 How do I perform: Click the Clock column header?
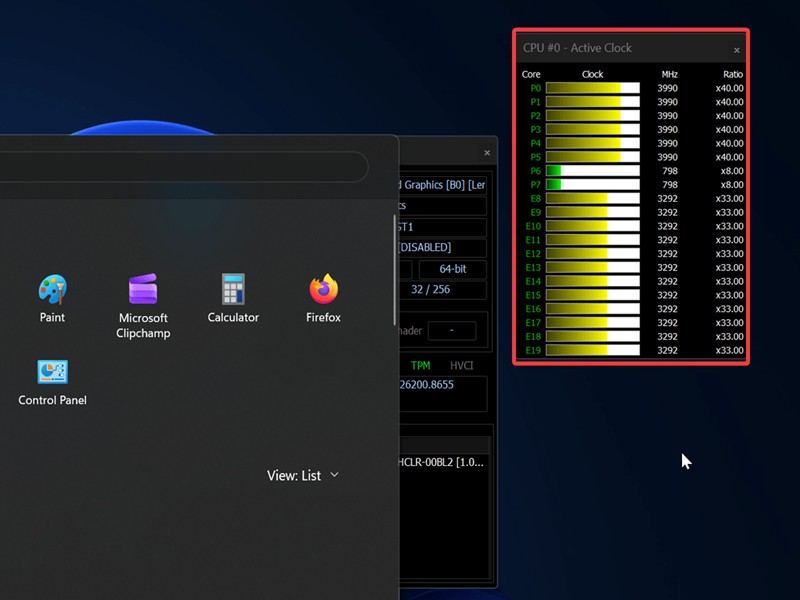click(592, 74)
